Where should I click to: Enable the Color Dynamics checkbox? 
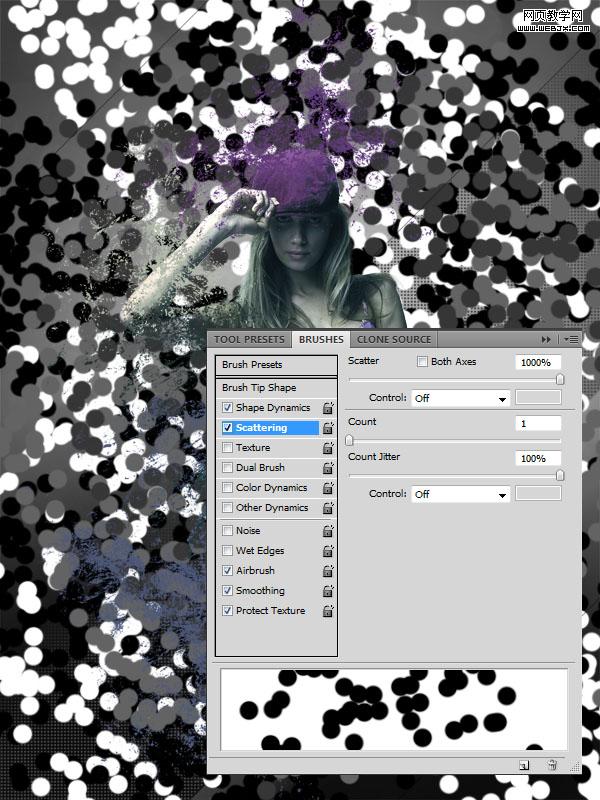(228, 488)
